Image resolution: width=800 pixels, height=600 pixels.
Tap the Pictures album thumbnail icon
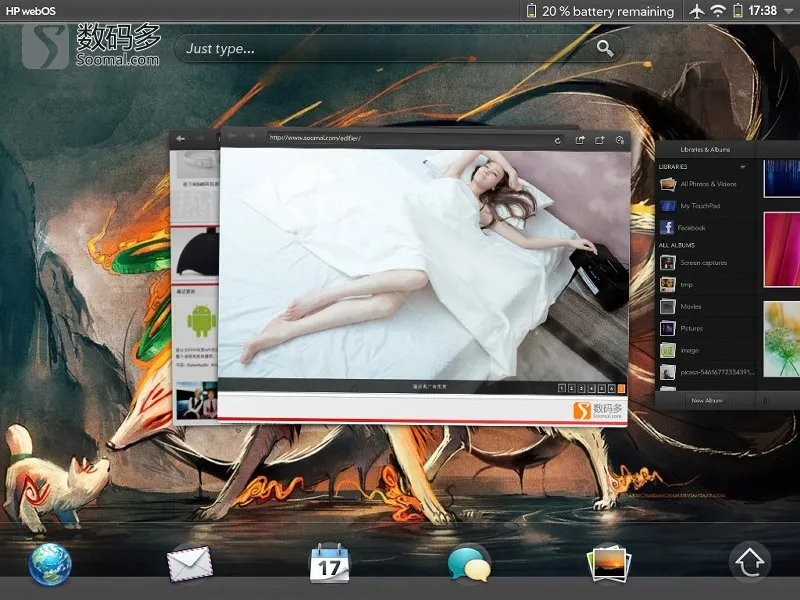click(x=667, y=329)
